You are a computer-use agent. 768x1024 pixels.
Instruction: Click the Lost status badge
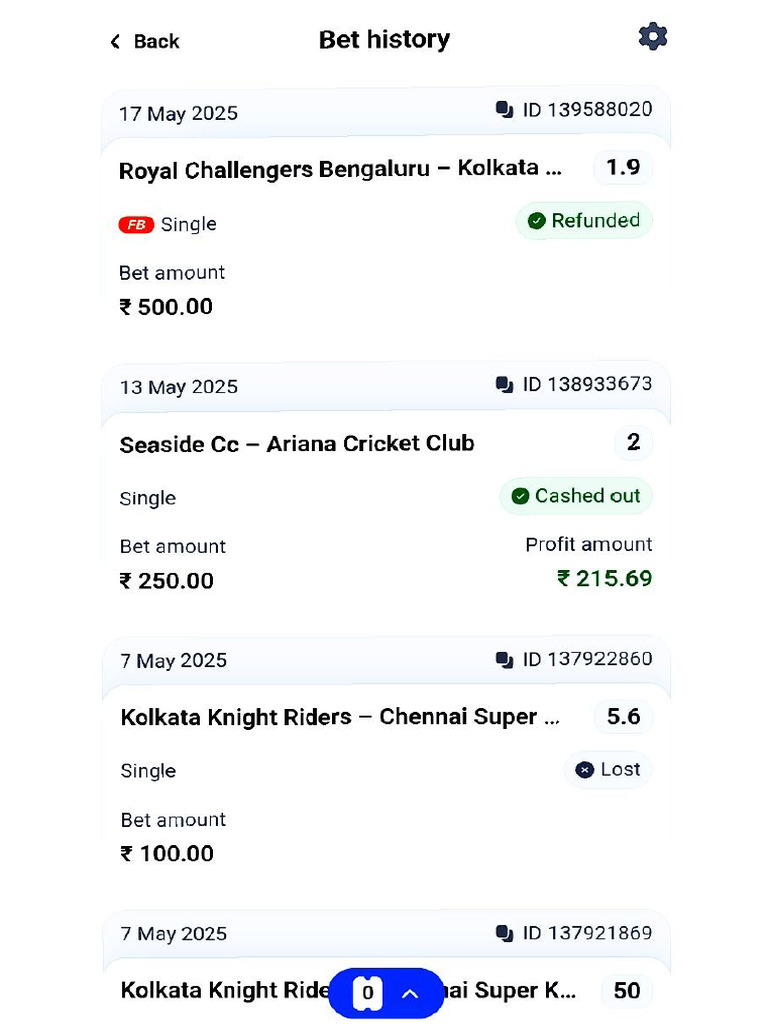click(608, 769)
